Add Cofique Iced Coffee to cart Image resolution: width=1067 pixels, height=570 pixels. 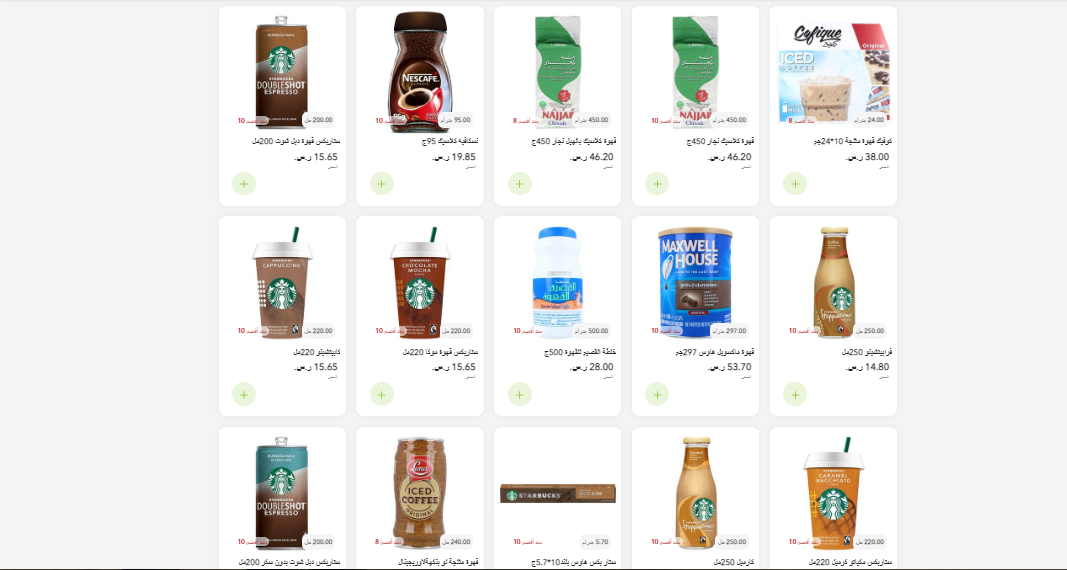(x=795, y=184)
